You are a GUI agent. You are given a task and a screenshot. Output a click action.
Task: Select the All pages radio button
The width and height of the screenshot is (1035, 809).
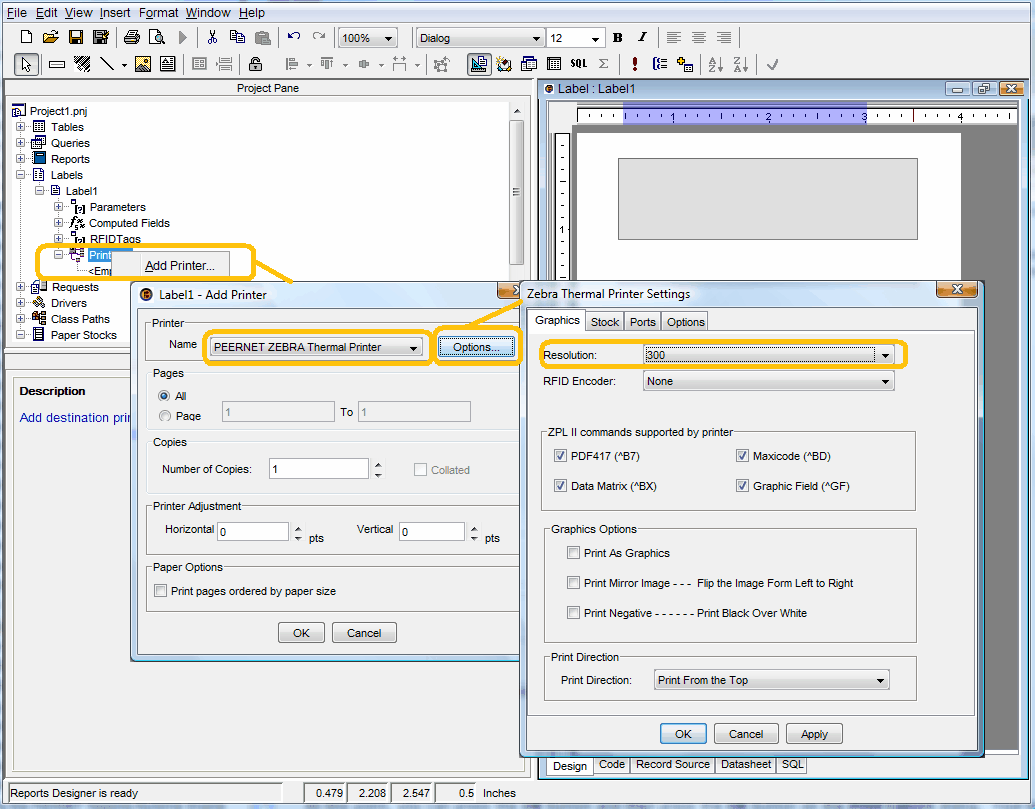click(164, 396)
